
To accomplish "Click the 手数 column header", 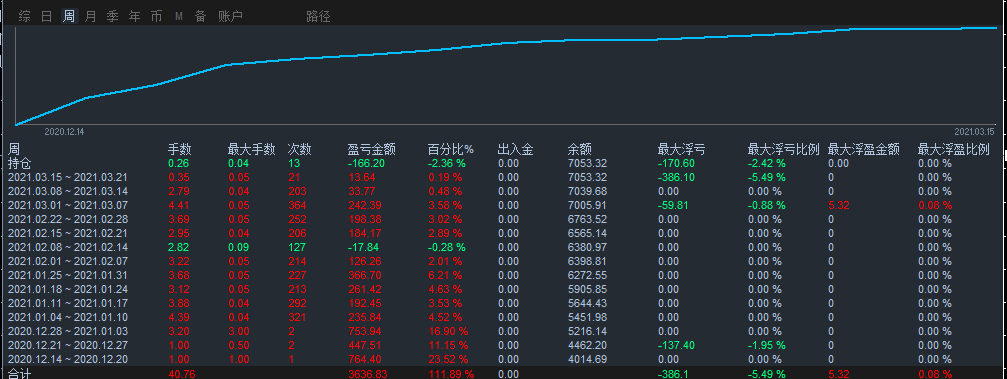I will [x=180, y=150].
